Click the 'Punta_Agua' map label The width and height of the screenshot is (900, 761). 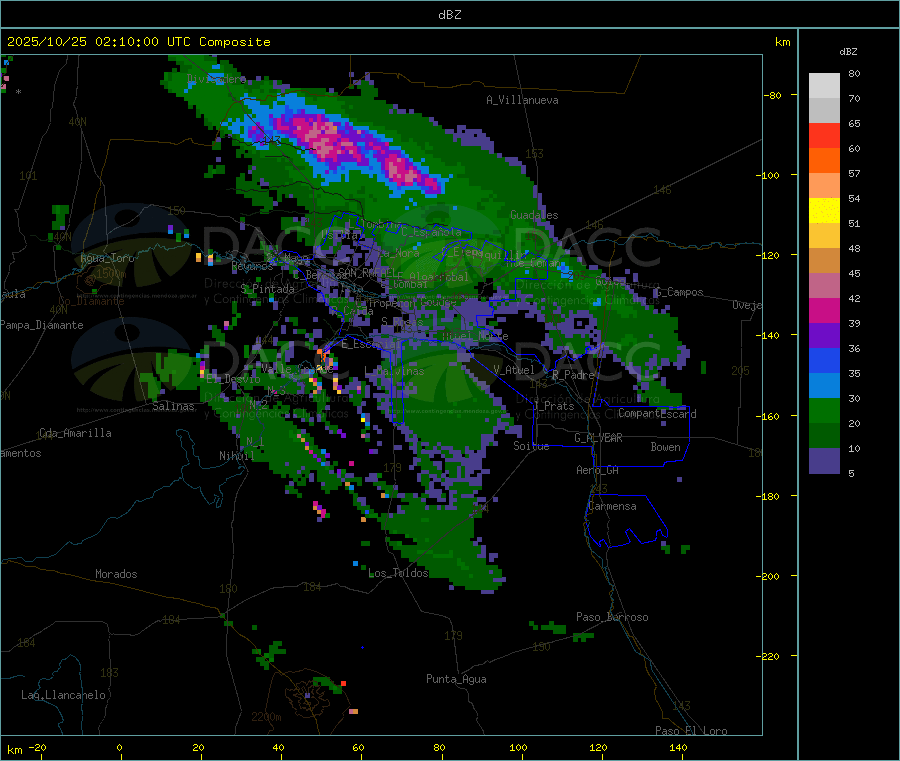456,679
